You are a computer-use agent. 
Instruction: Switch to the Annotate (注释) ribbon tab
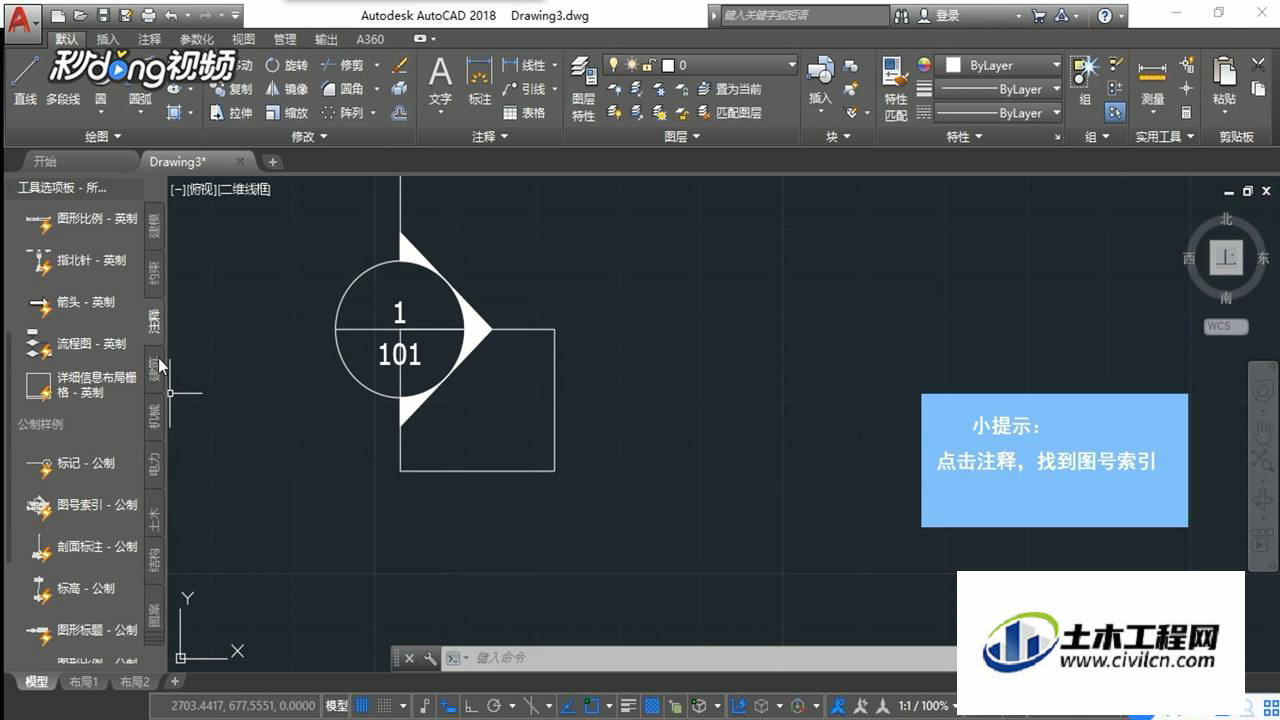[x=149, y=40]
